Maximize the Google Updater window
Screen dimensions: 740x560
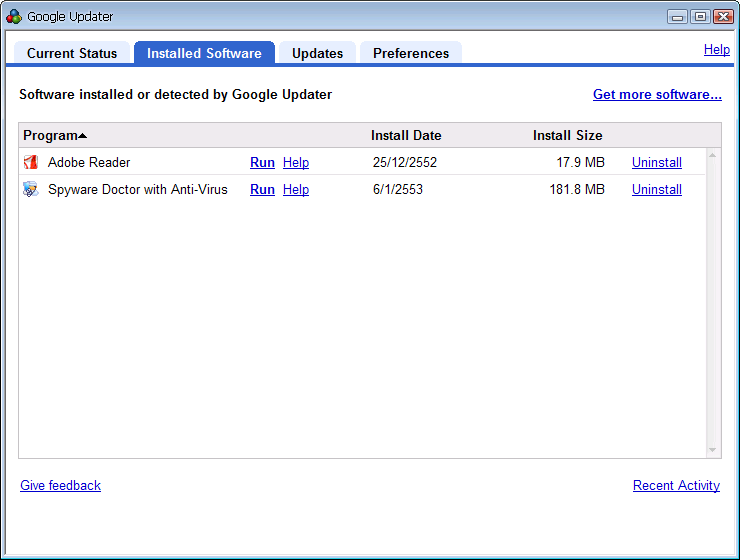pyautogui.click(x=700, y=17)
